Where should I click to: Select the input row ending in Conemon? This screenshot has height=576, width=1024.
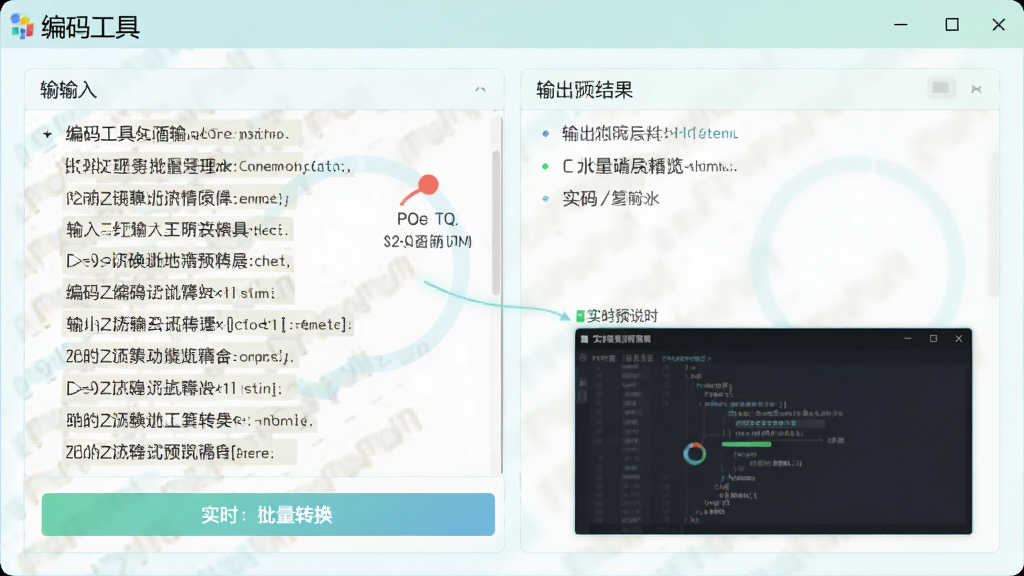pos(208,166)
